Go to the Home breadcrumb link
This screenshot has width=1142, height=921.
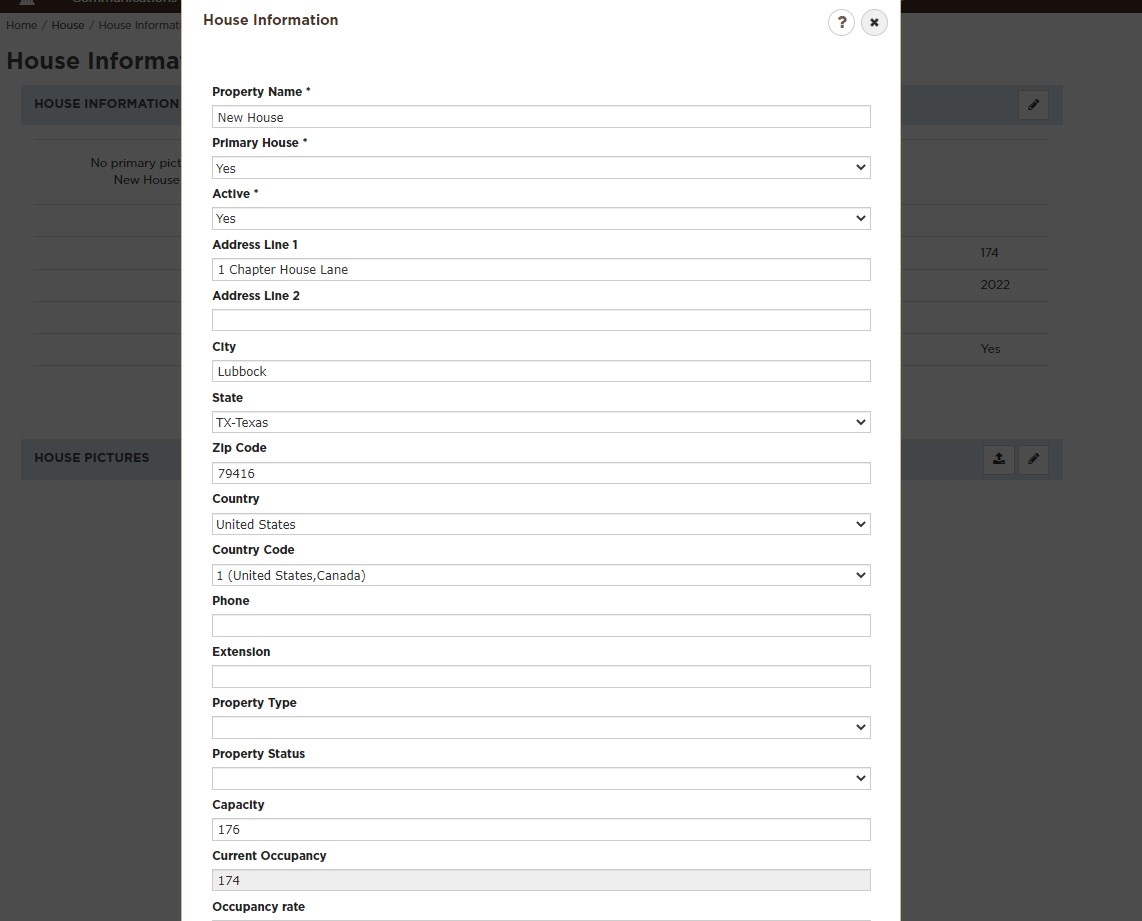(x=21, y=25)
